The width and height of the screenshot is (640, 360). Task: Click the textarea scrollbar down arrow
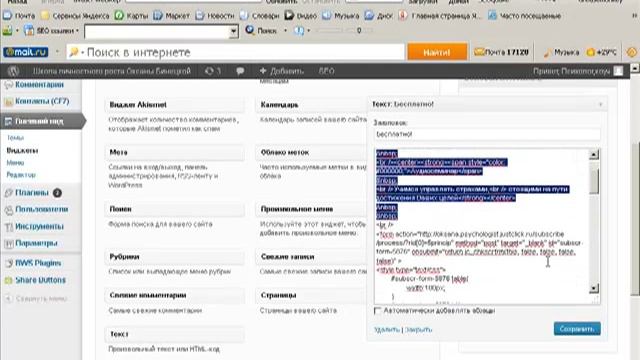[594, 288]
